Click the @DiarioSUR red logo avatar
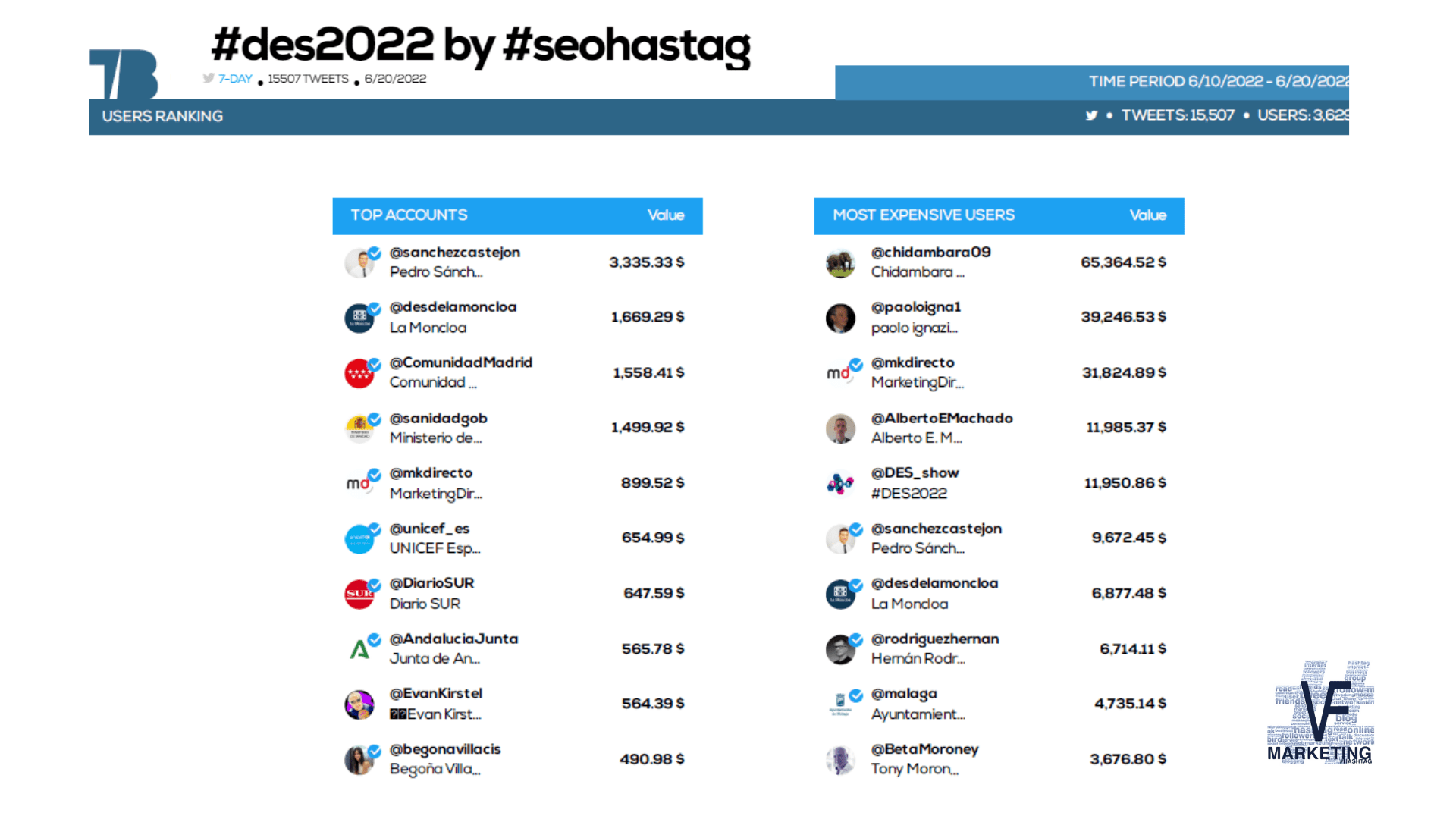 pos(359,594)
